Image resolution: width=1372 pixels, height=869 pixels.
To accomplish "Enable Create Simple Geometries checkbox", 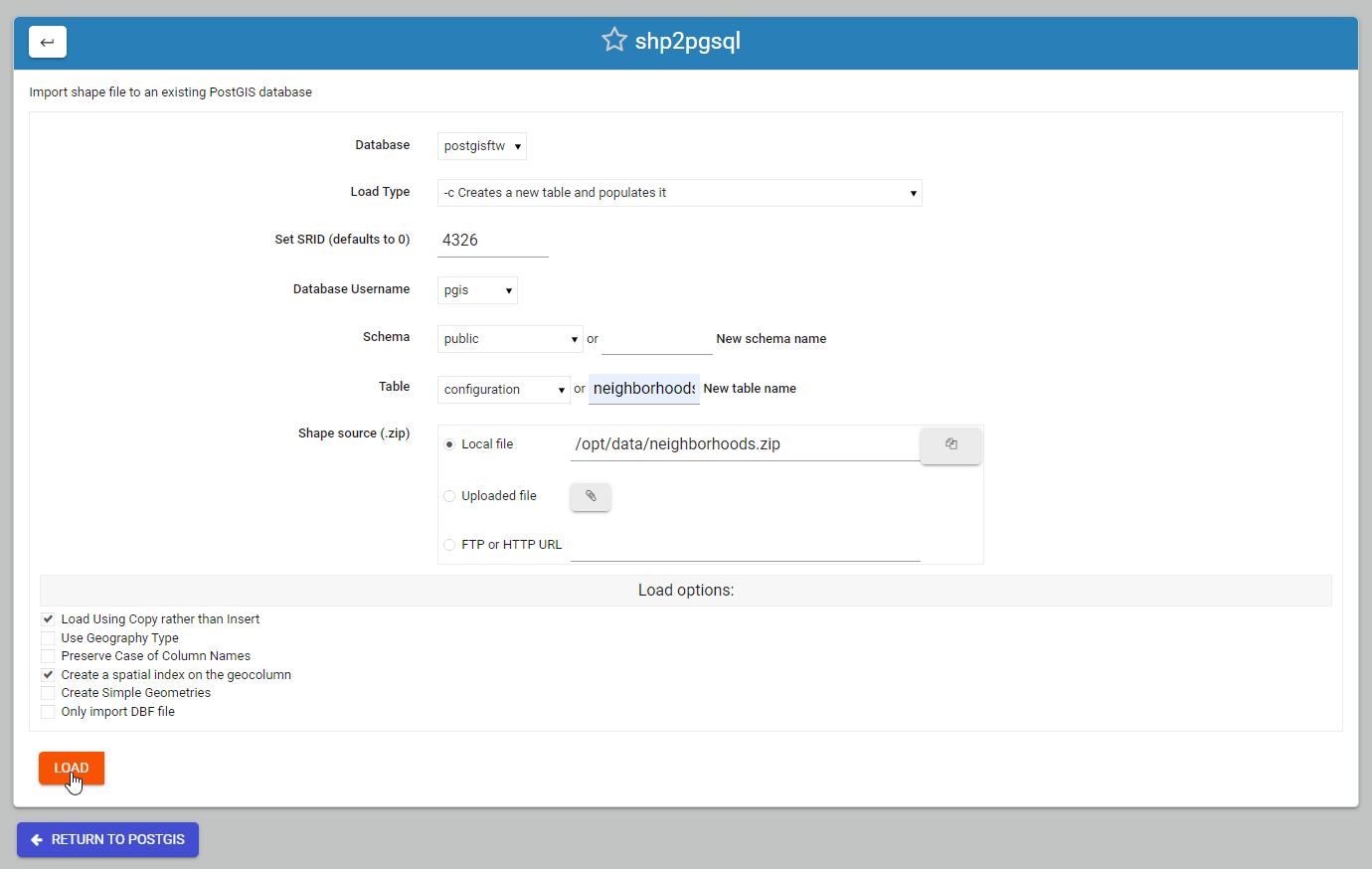I will [x=48, y=693].
